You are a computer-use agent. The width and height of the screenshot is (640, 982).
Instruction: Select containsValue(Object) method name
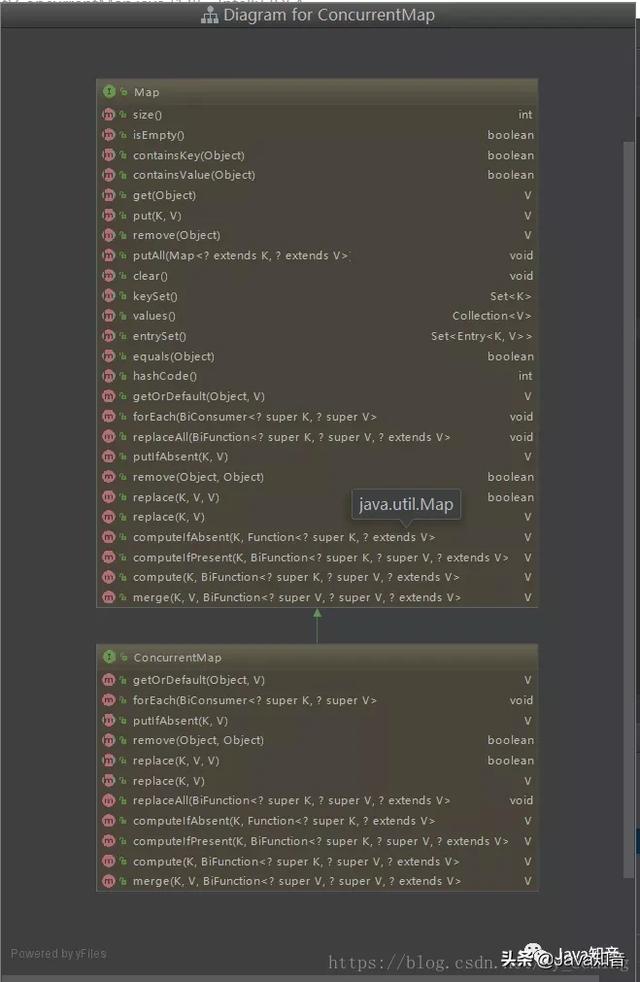pos(194,175)
